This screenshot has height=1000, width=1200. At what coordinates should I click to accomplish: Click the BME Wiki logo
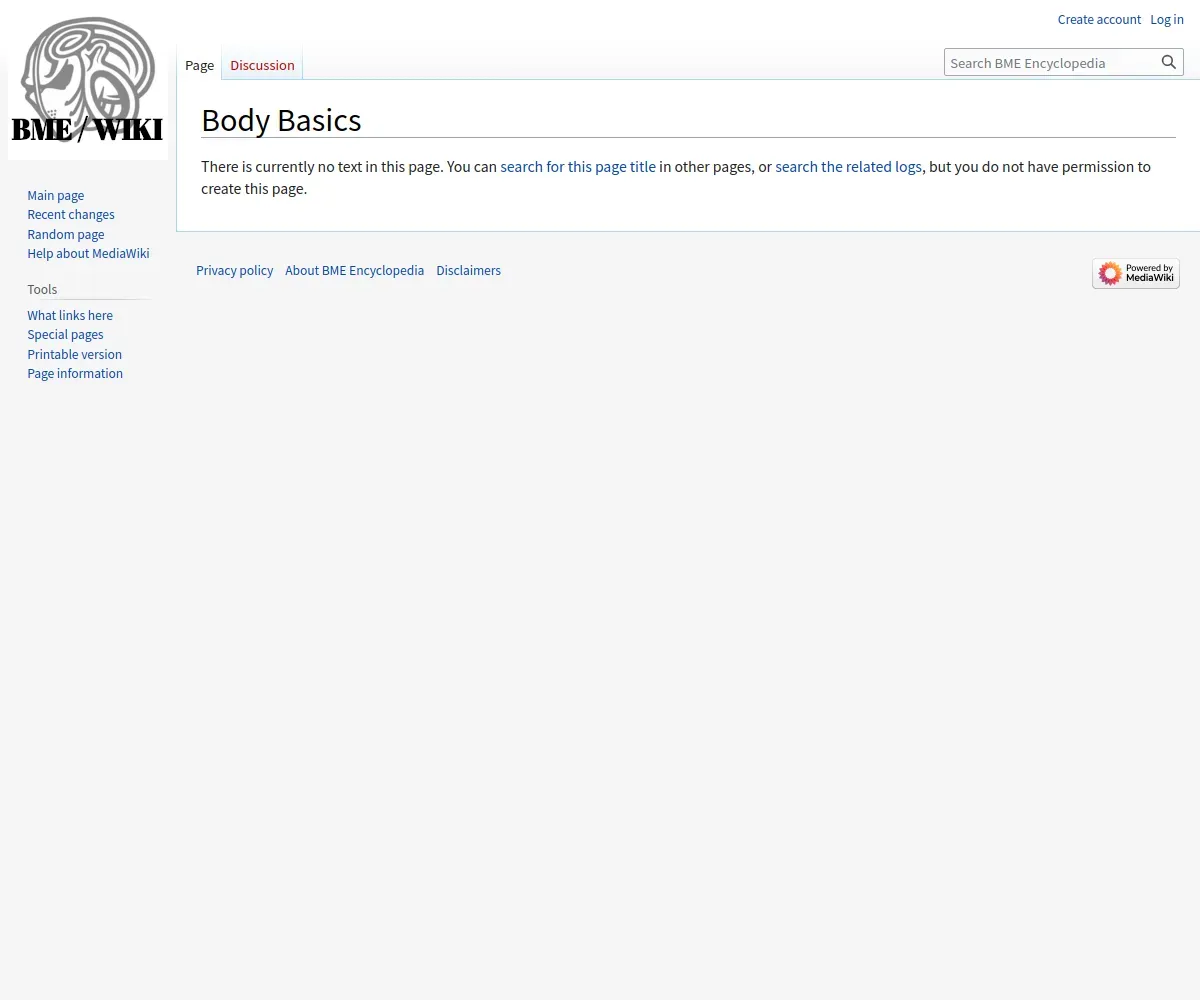pos(88,80)
